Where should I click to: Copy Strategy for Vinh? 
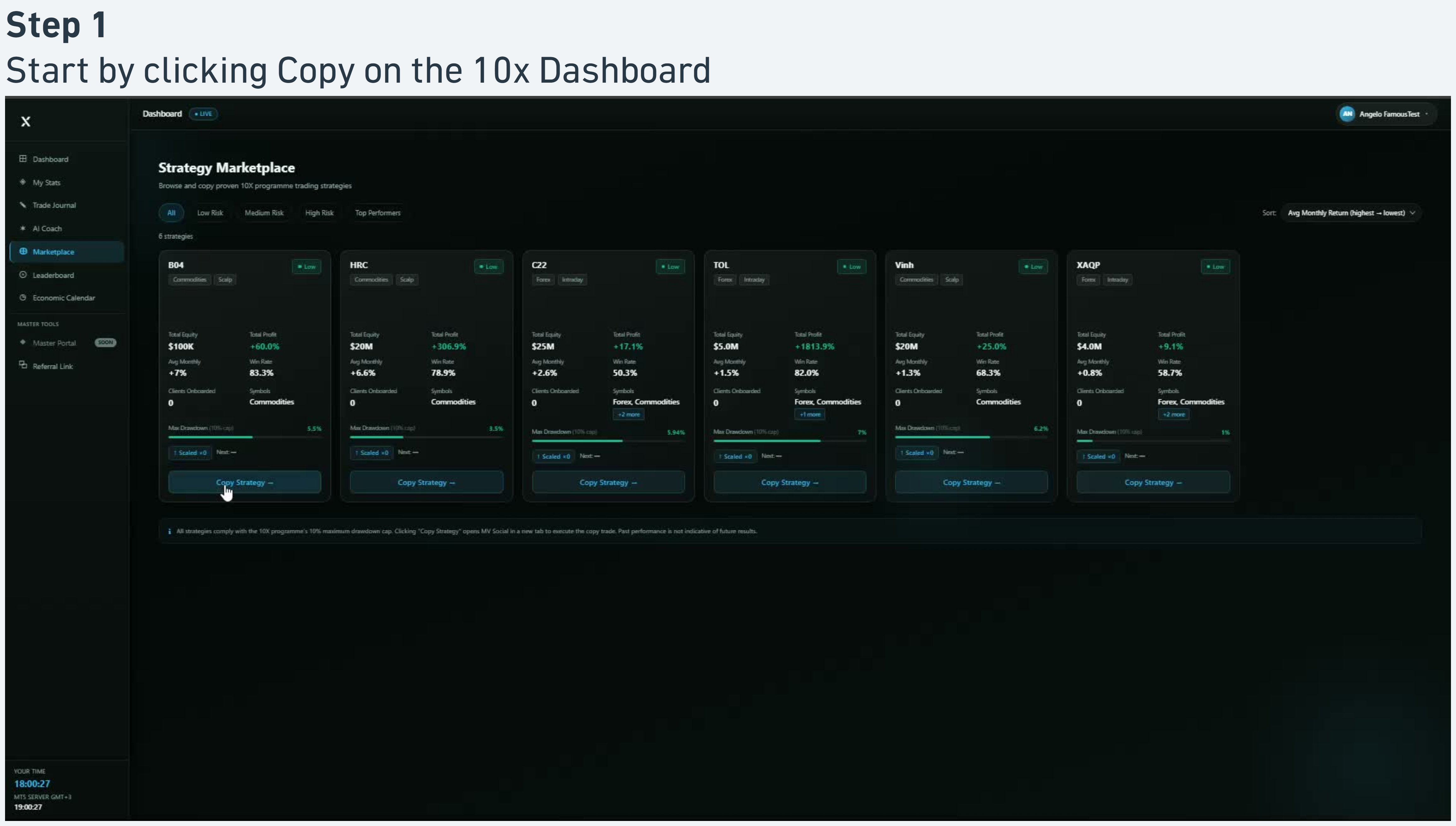point(971,482)
